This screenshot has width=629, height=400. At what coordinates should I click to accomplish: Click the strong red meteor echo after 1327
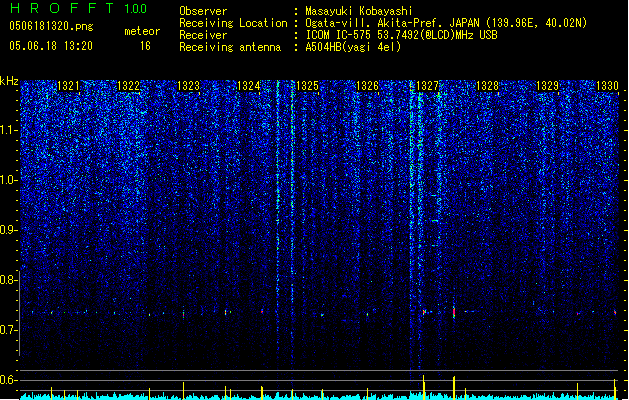coord(454,313)
